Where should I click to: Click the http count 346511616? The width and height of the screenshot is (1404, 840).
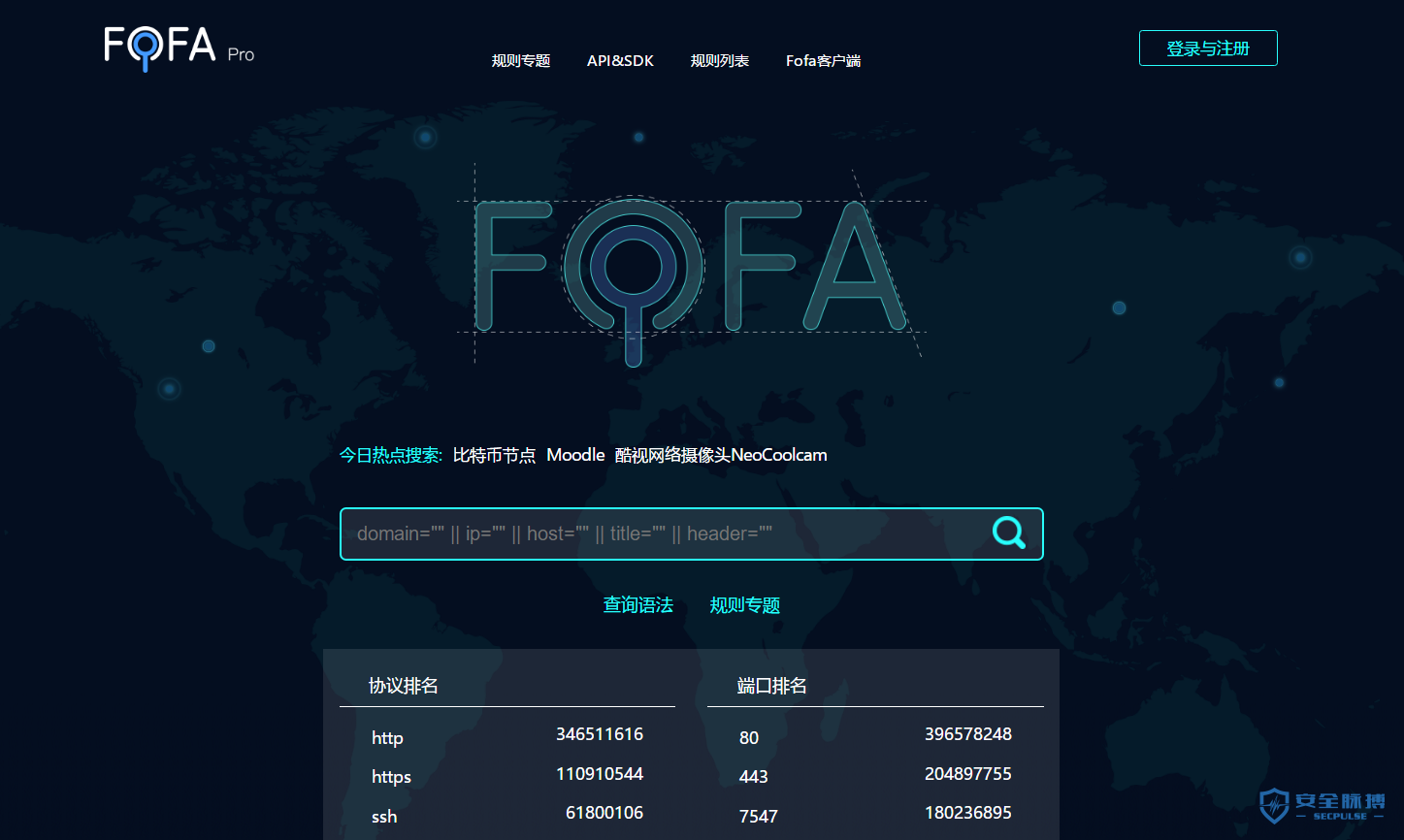pos(600,734)
